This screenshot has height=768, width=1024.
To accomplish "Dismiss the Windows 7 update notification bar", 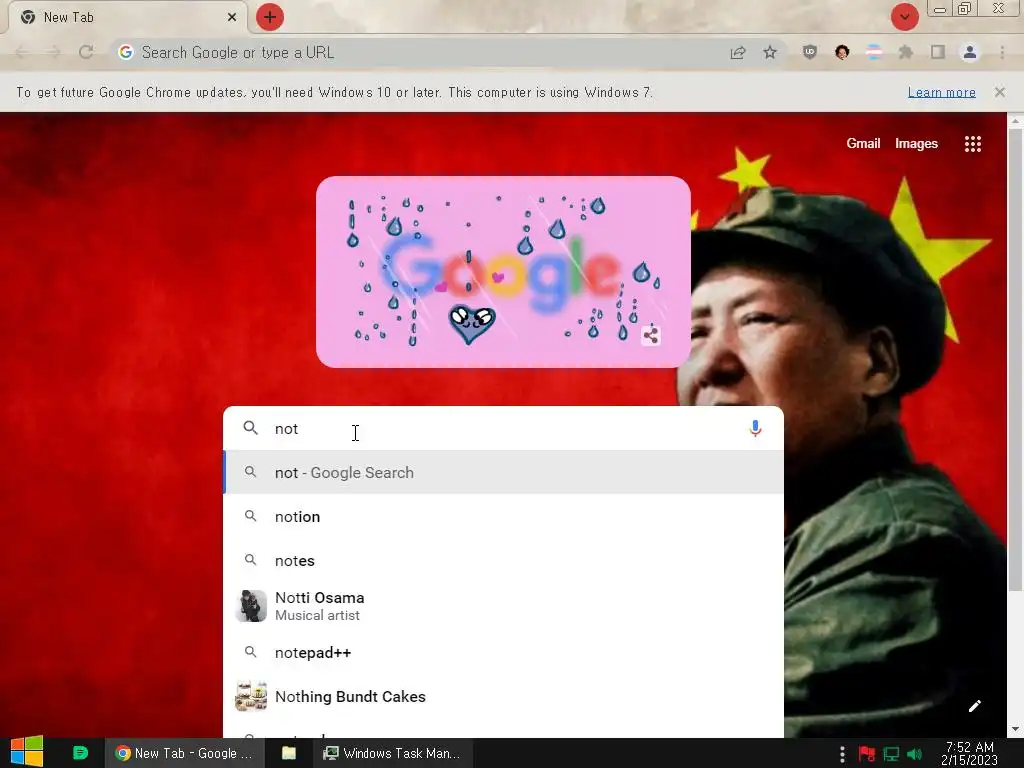I will point(1000,92).
